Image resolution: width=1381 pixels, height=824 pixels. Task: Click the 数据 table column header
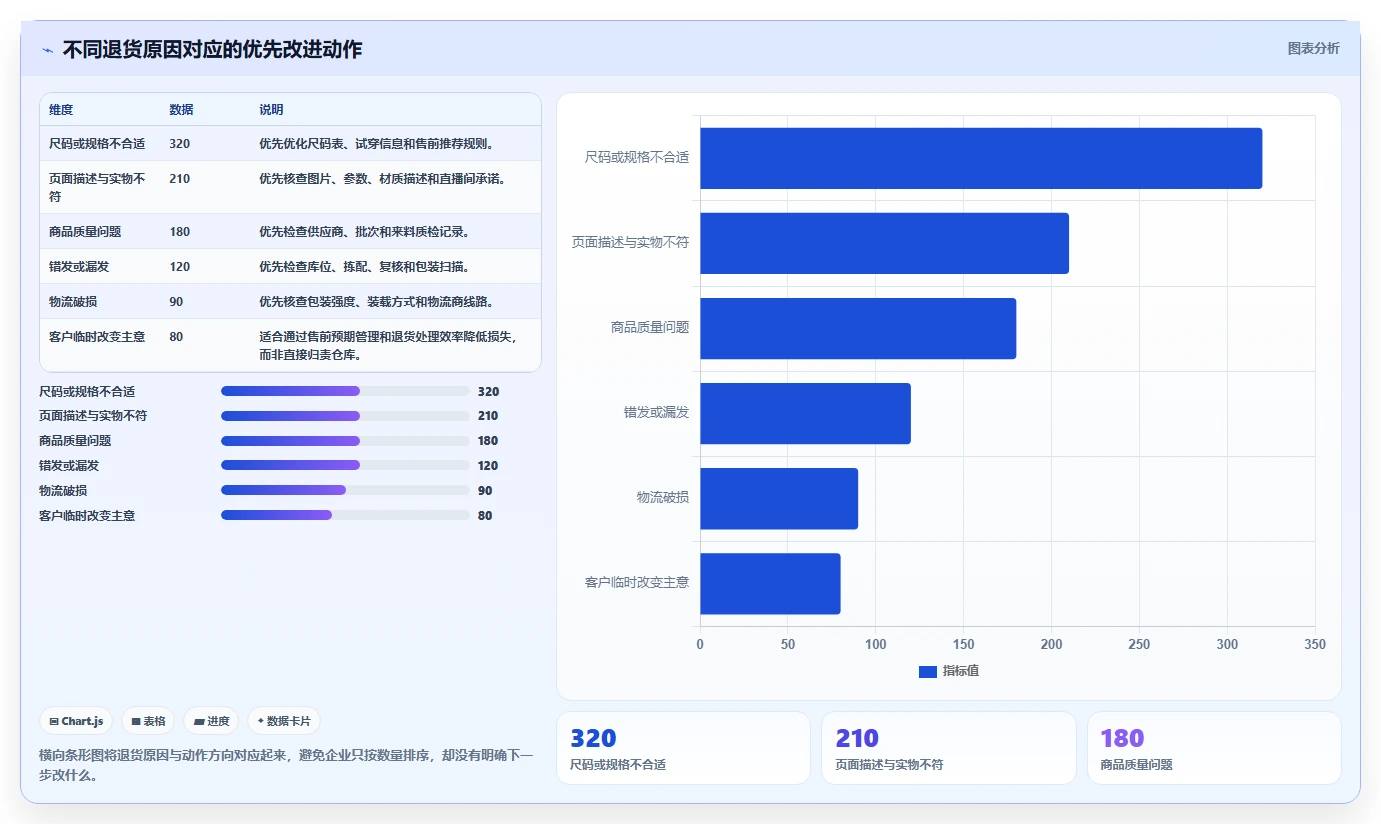click(181, 110)
